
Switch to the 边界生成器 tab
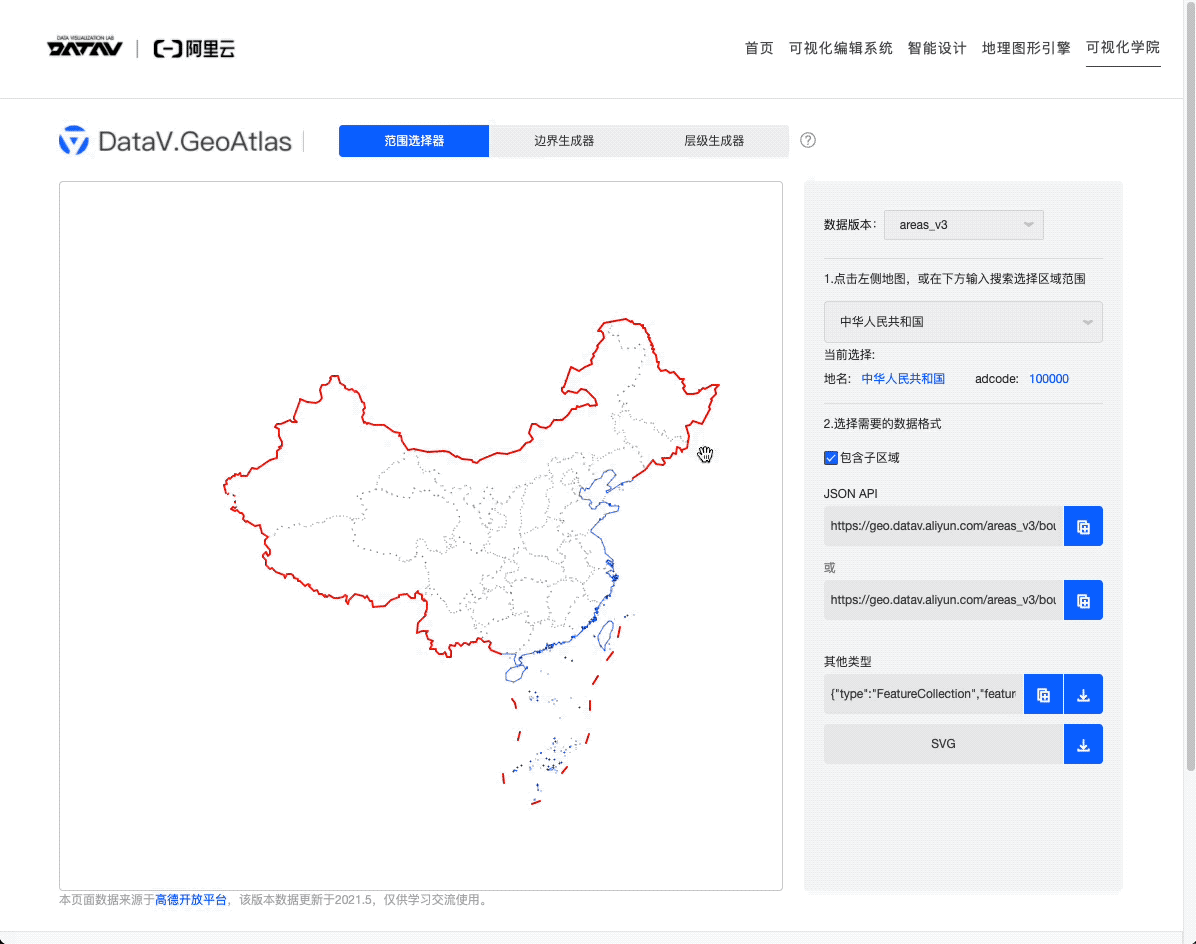(x=564, y=141)
